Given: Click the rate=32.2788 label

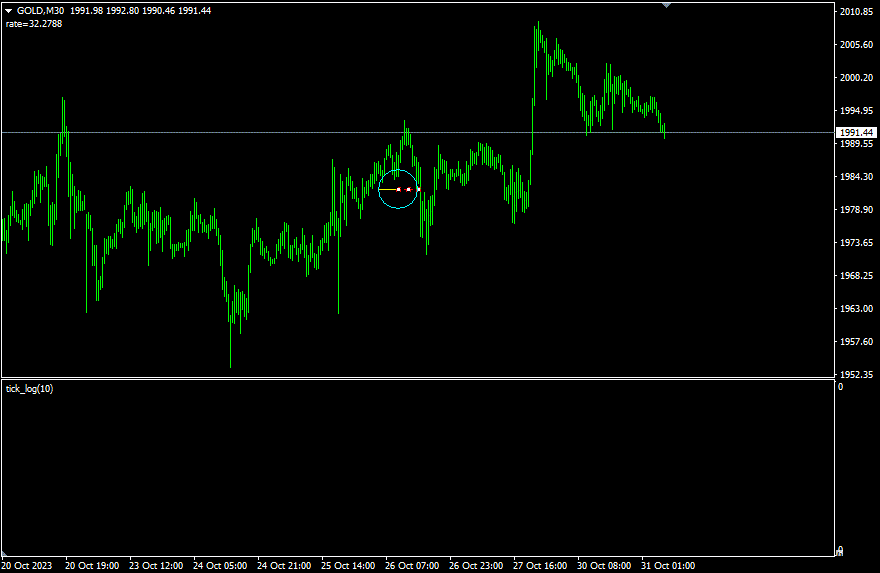Looking at the screenshot, I should [x=34, y=24].
